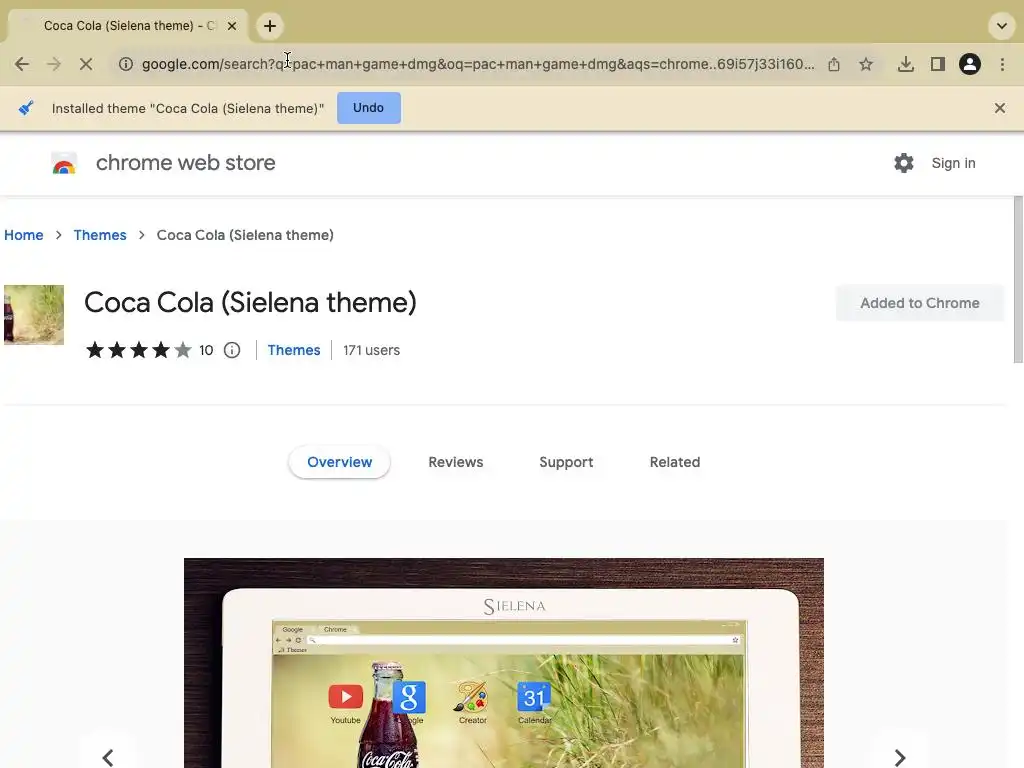
Task: Open web store settings gear
Action: [x=904, y=163]
